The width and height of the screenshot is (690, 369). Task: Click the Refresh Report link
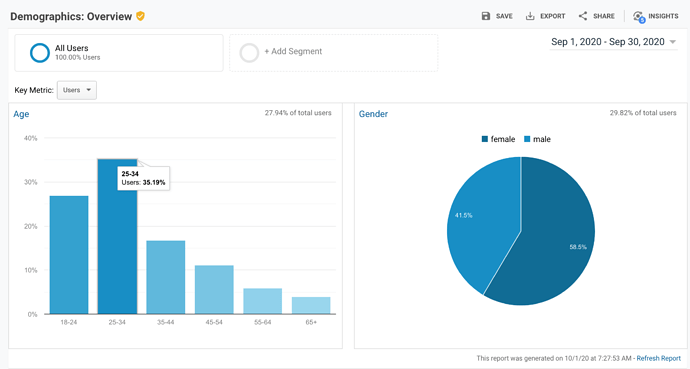pos(658,358)
